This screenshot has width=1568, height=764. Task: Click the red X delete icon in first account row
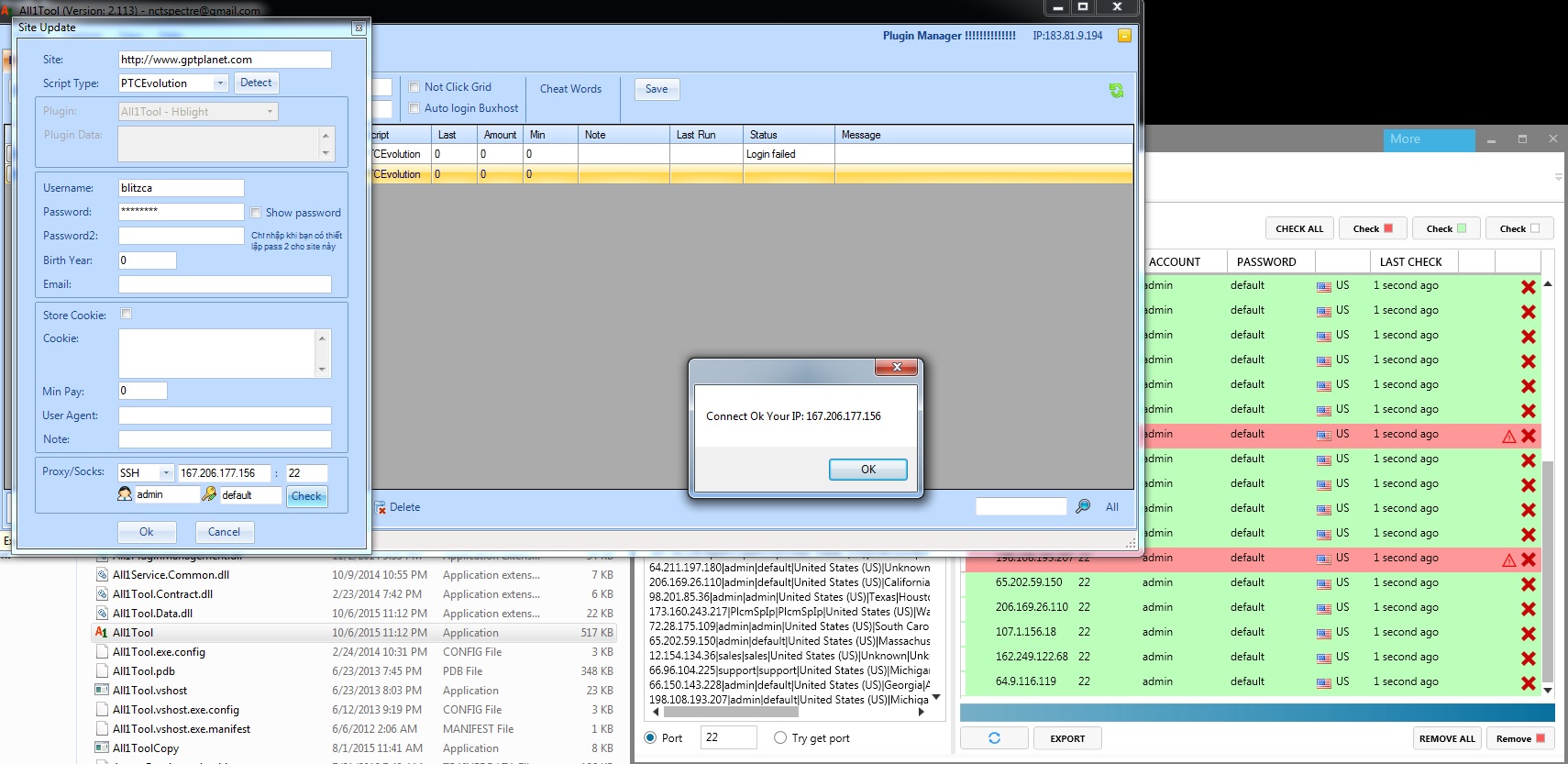[1528, 287]
